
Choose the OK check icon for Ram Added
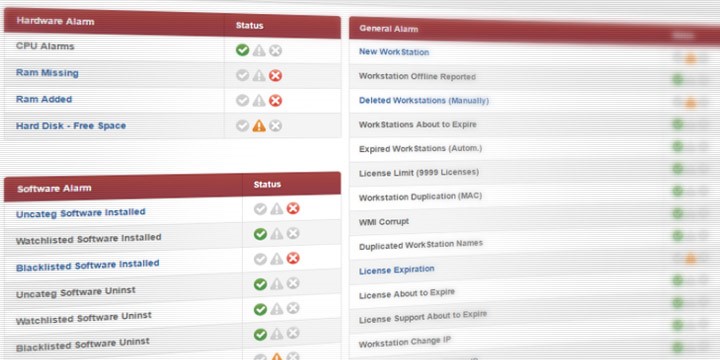pos(242,100)
